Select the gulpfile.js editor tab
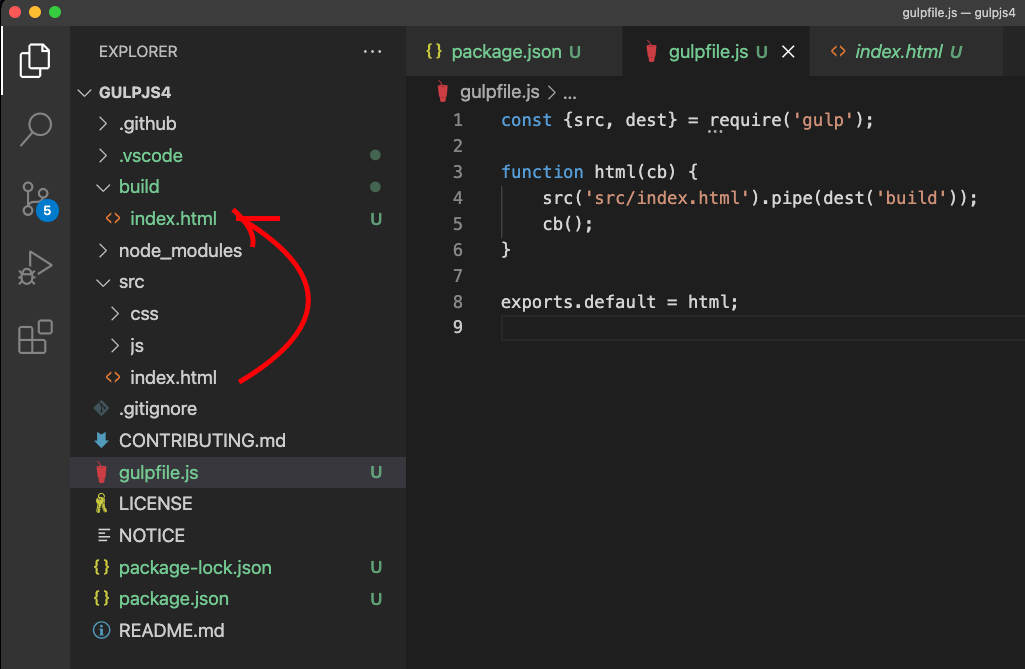This screenshot has width=1025, height=669. (x=716, y=52)
